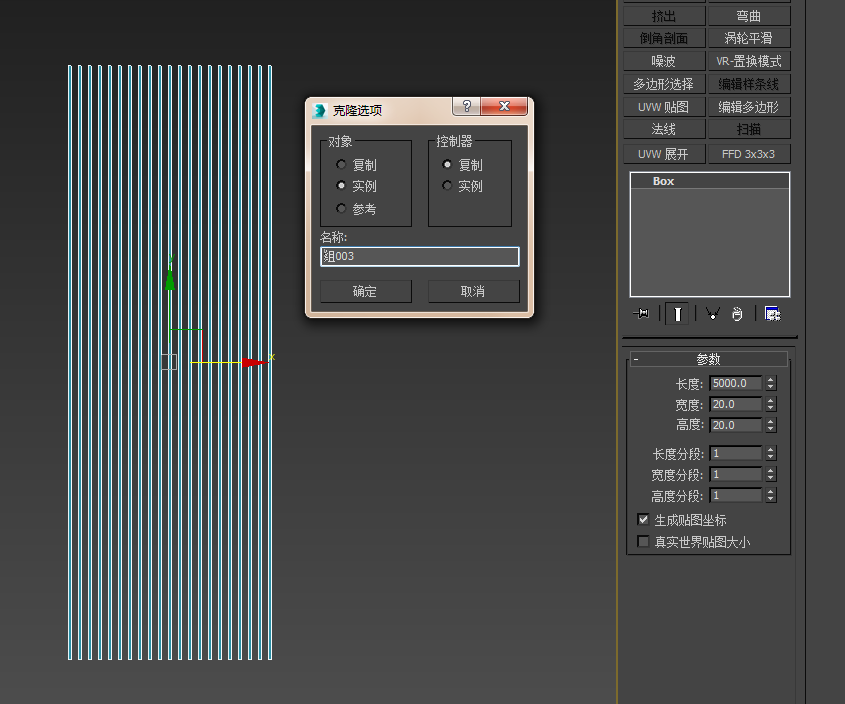
Task: Apply the 扫描 modifier
Action: coord(749,129)
